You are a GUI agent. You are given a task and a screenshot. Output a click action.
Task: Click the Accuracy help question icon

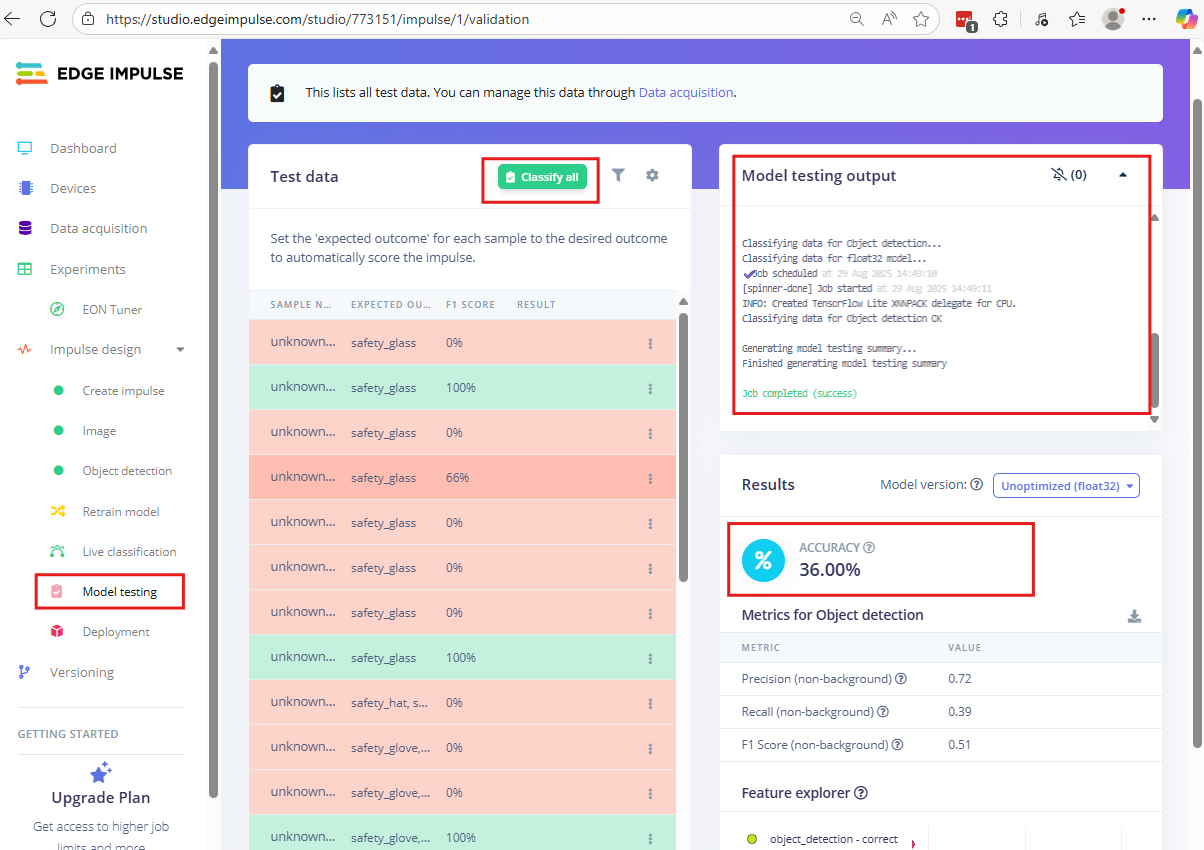tap(869, 548)
